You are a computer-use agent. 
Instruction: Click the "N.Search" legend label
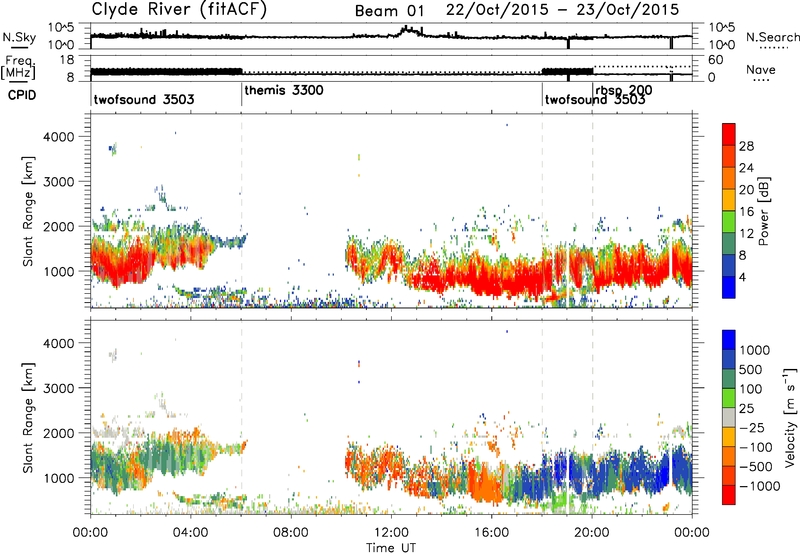[772, 37]
